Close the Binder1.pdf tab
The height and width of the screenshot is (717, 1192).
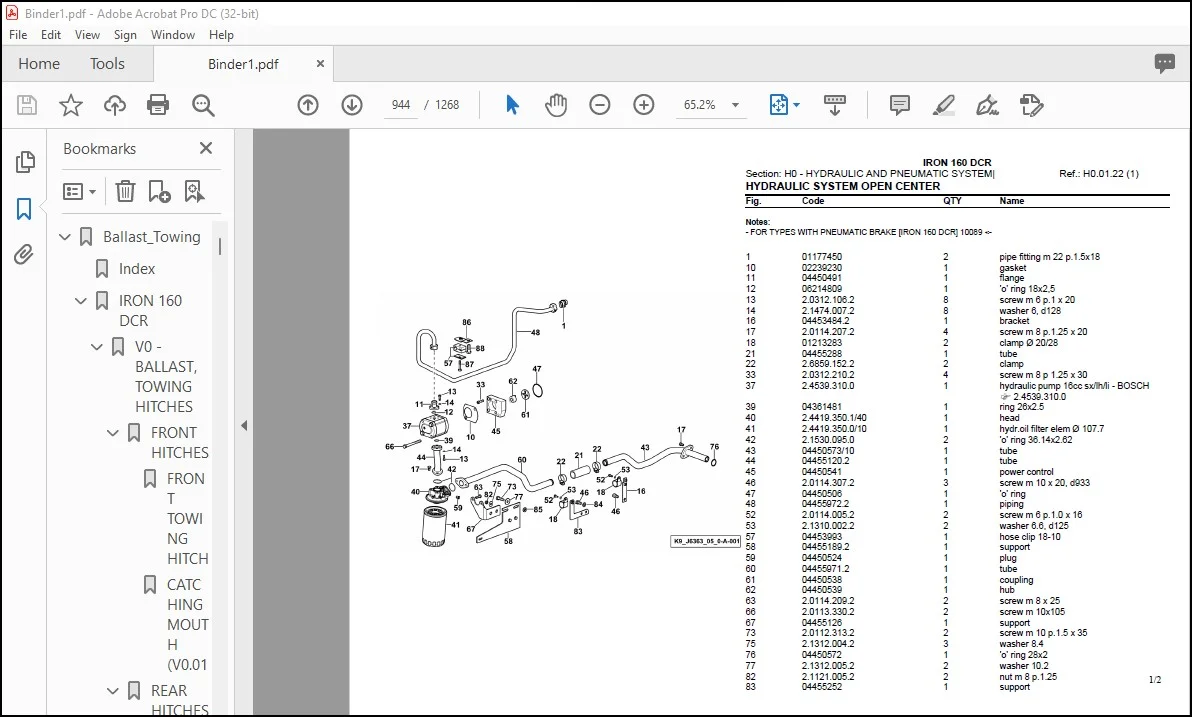click(x=320, y=64)
